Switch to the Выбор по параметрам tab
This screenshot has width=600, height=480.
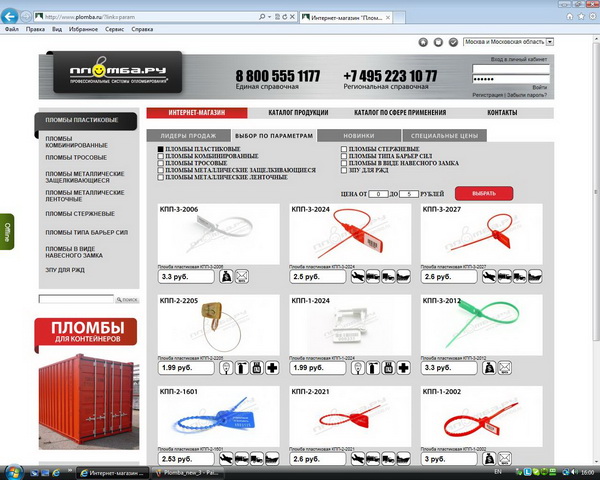click(274, 136)
